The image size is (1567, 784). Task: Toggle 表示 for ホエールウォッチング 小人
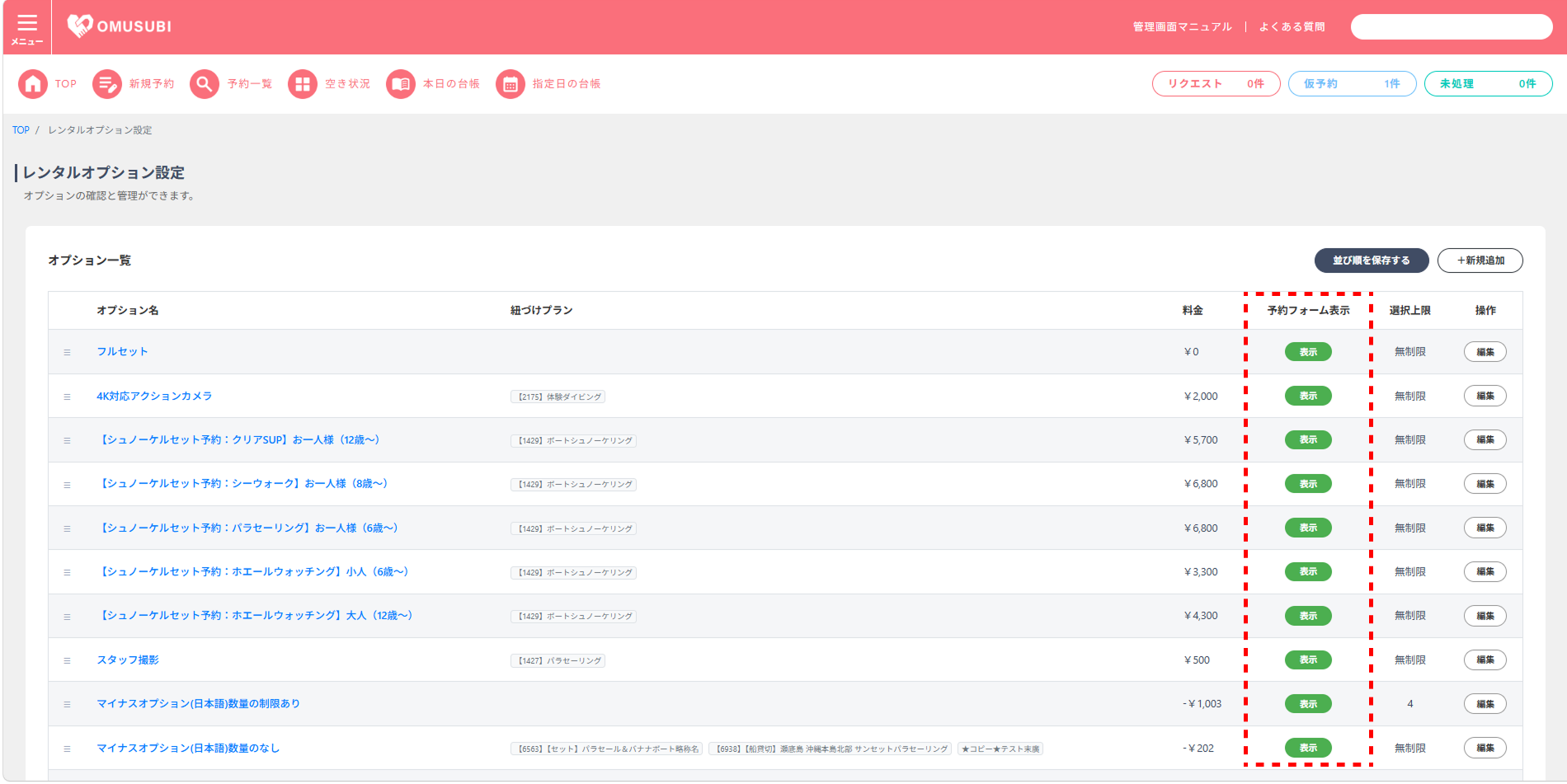pos(1308,571)
